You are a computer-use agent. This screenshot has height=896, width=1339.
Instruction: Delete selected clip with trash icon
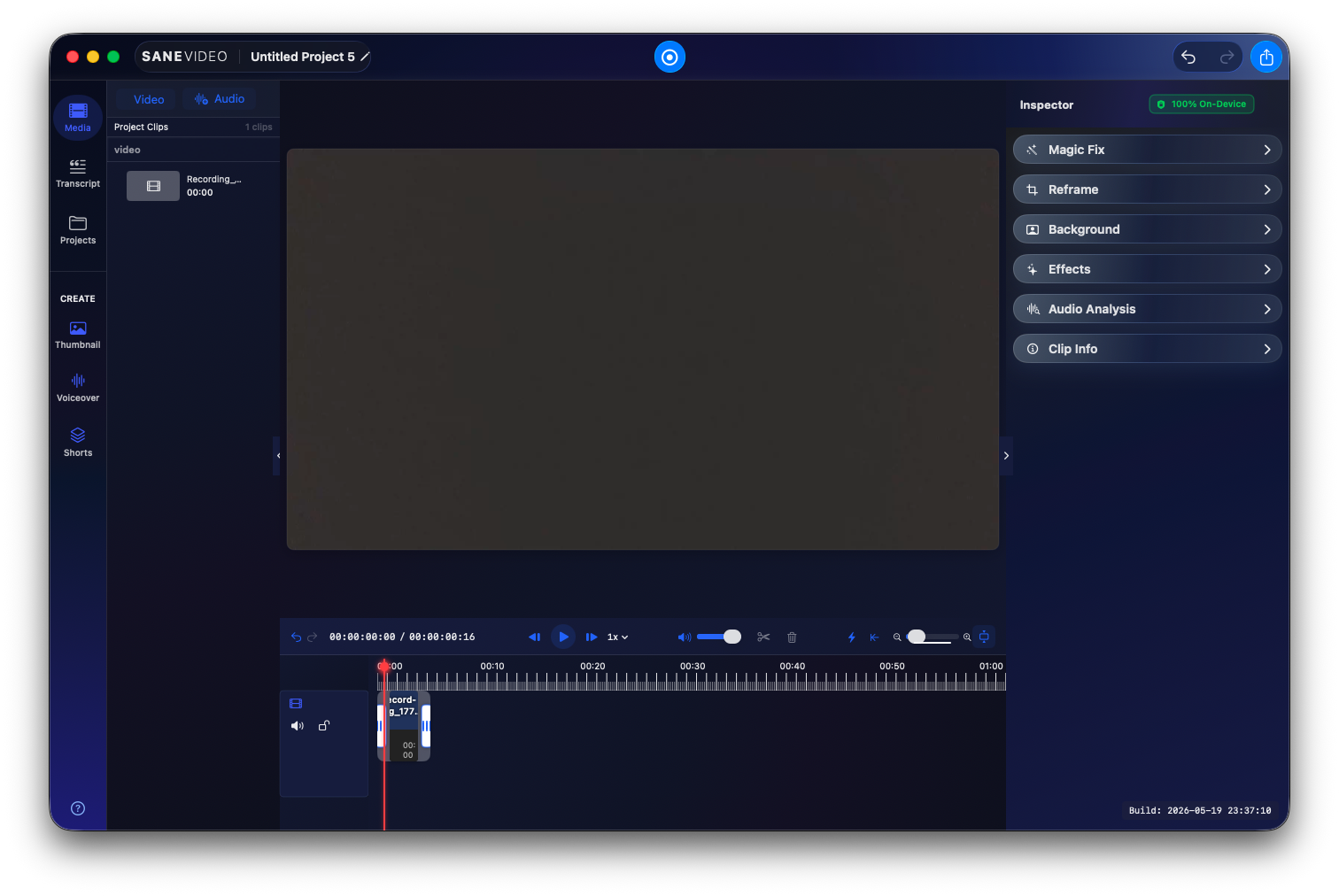(x=792, y=637)
